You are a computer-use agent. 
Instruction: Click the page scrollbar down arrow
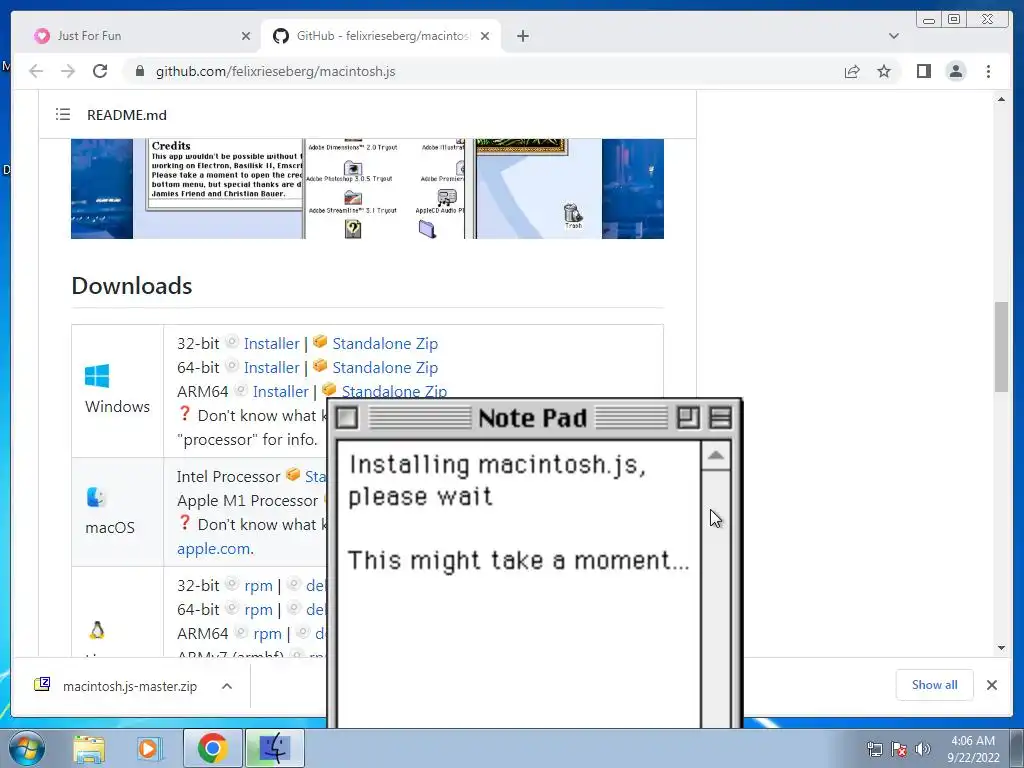point(1001,648)
